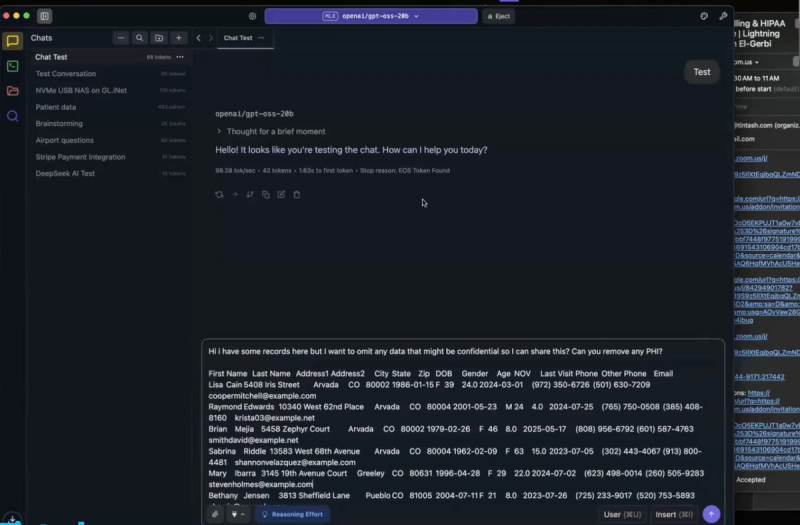
Task: Switch to the Chat Test tab
Action: (238, 38)
